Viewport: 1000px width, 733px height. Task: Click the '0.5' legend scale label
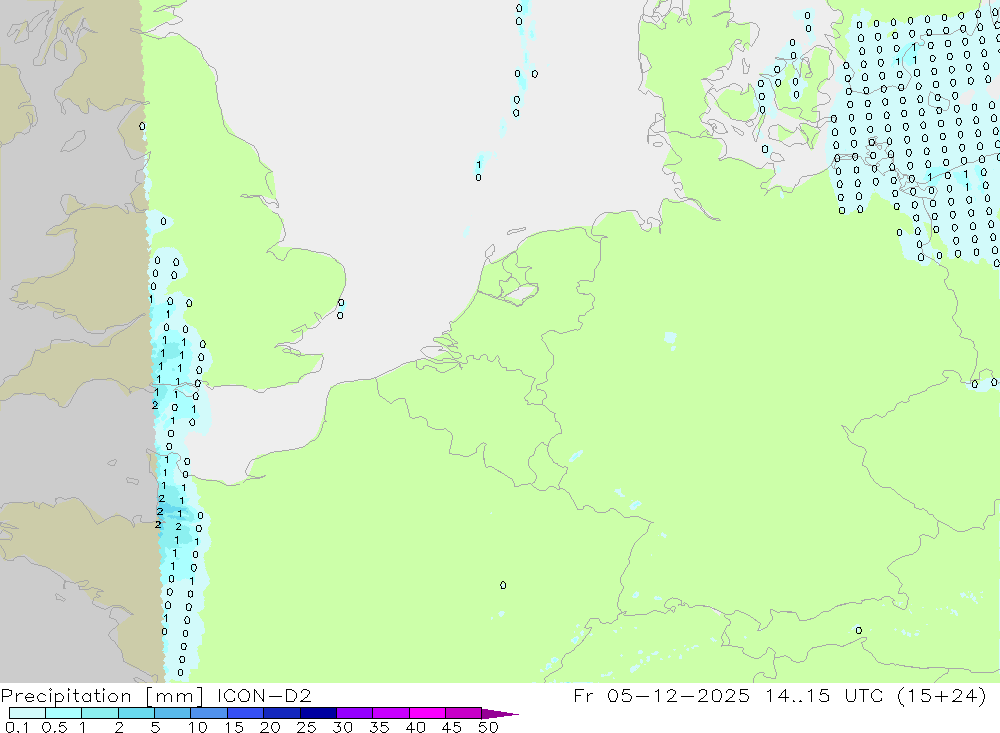pos(54,727)
